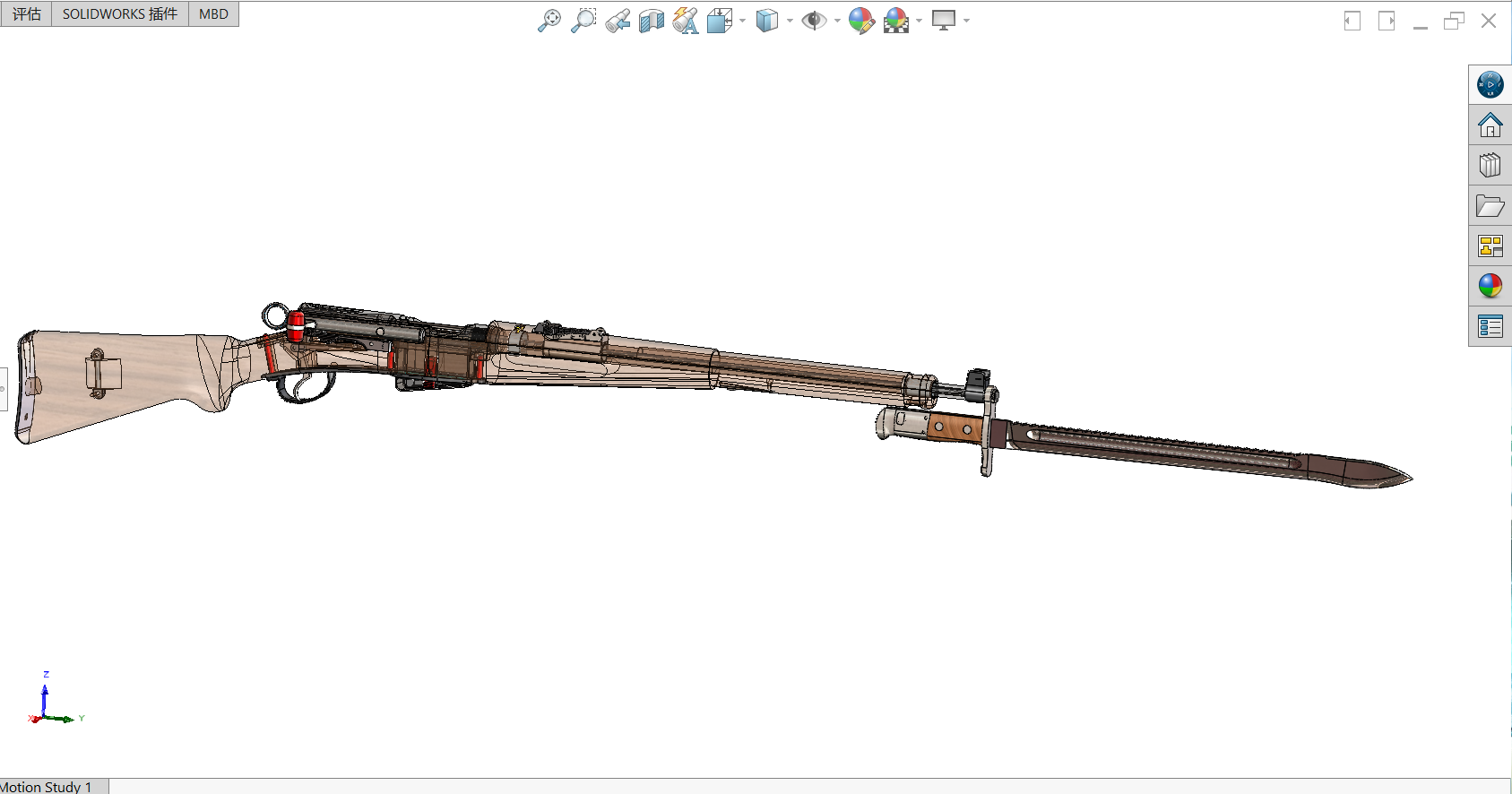Open the Custom Properties tab

pos(1490,327)
